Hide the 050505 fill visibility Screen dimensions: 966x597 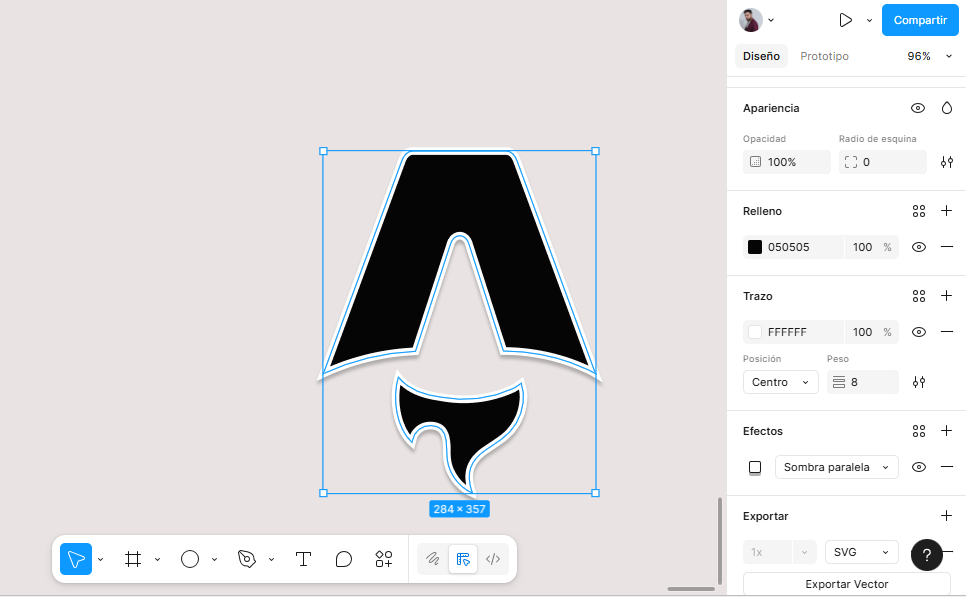[x=918, y=247]
